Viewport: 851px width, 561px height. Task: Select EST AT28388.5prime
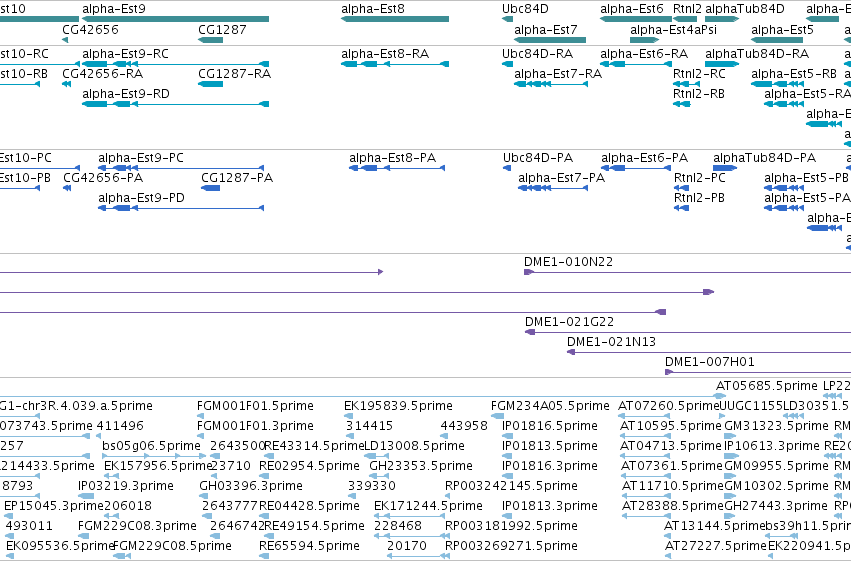672,506
